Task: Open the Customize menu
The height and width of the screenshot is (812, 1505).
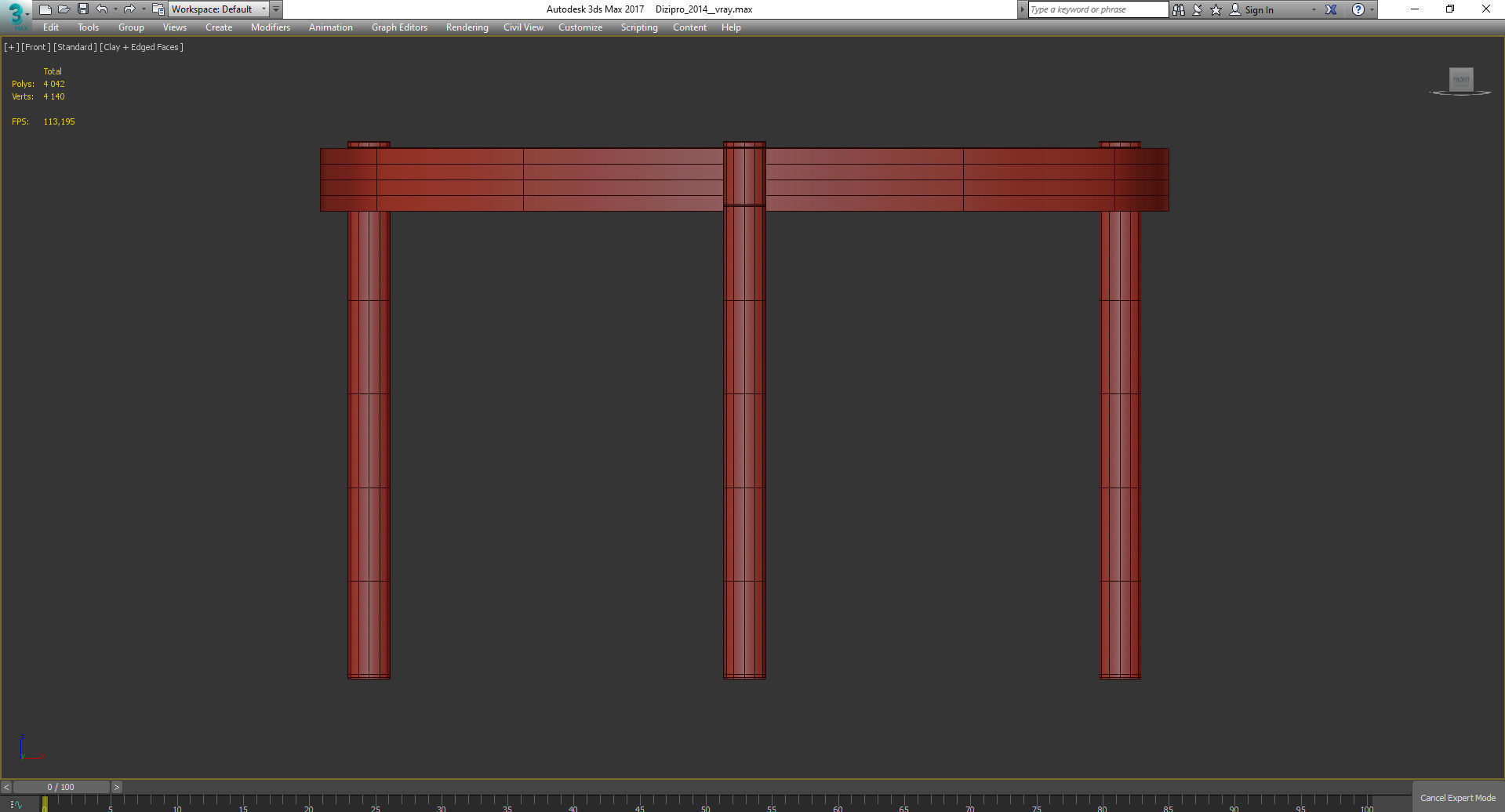Action: pyautogui.click(x=580, y=27)
